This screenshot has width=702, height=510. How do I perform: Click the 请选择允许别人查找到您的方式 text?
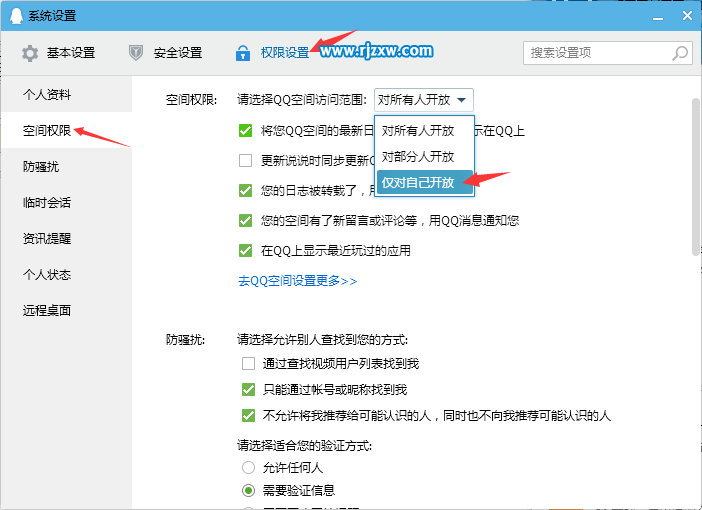click(x=322, y=339)
